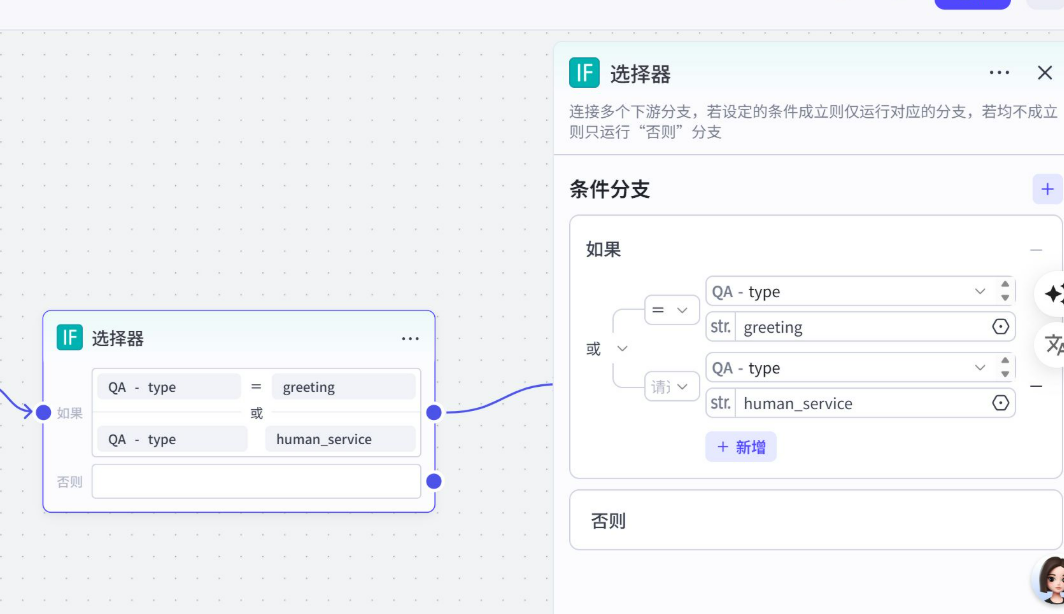The width and height of the screenshot is (1064, 614).
Task: Click the str. type label for human_service
Action: pos(721,403)
